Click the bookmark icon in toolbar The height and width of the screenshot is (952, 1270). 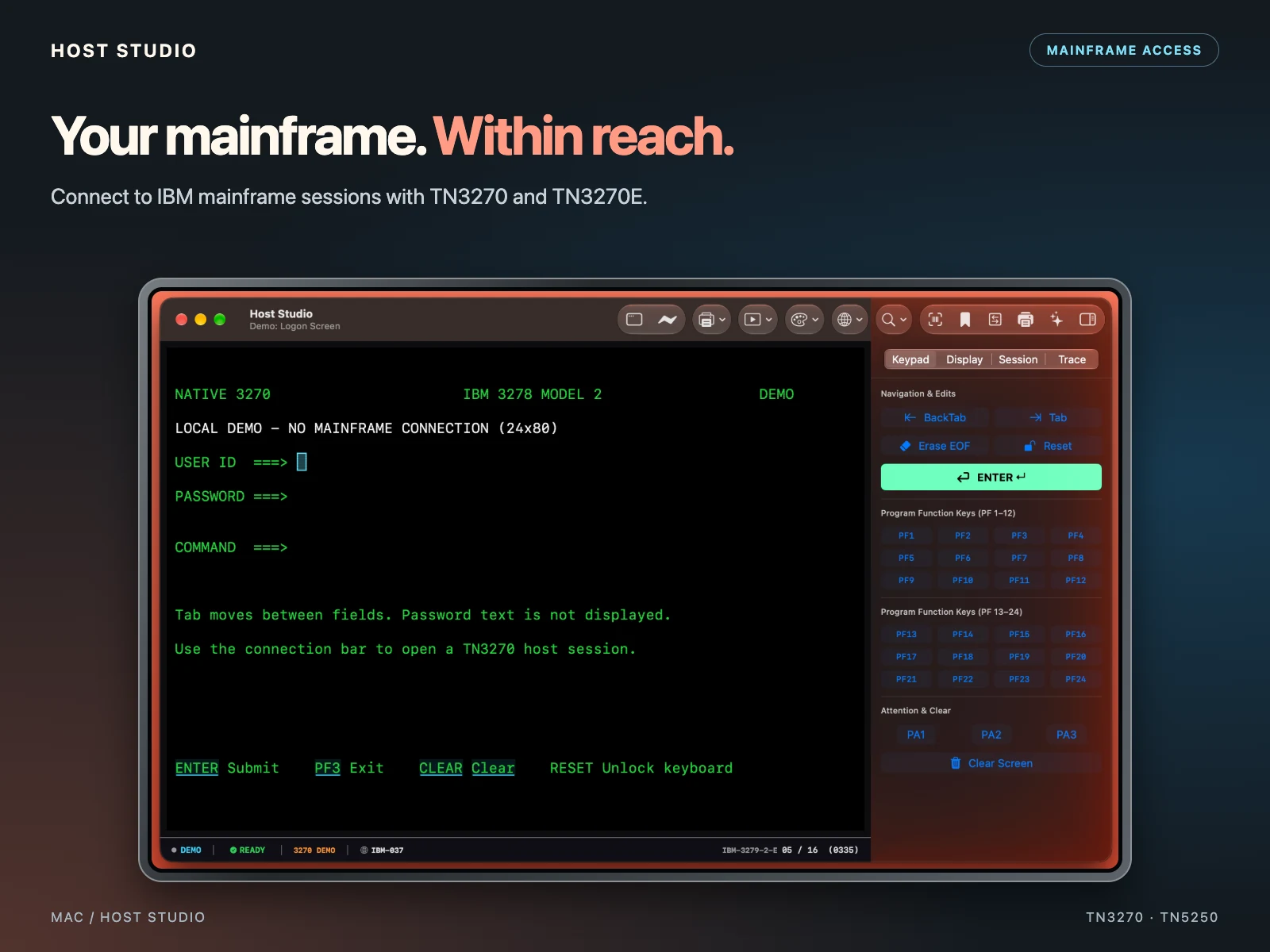point(965,320)
